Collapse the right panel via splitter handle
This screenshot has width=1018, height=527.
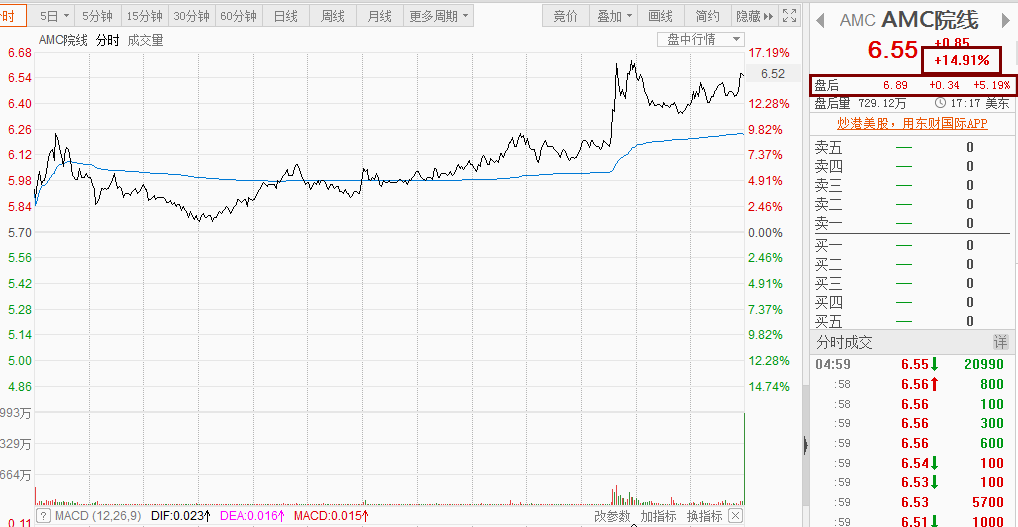coord(804,445)
